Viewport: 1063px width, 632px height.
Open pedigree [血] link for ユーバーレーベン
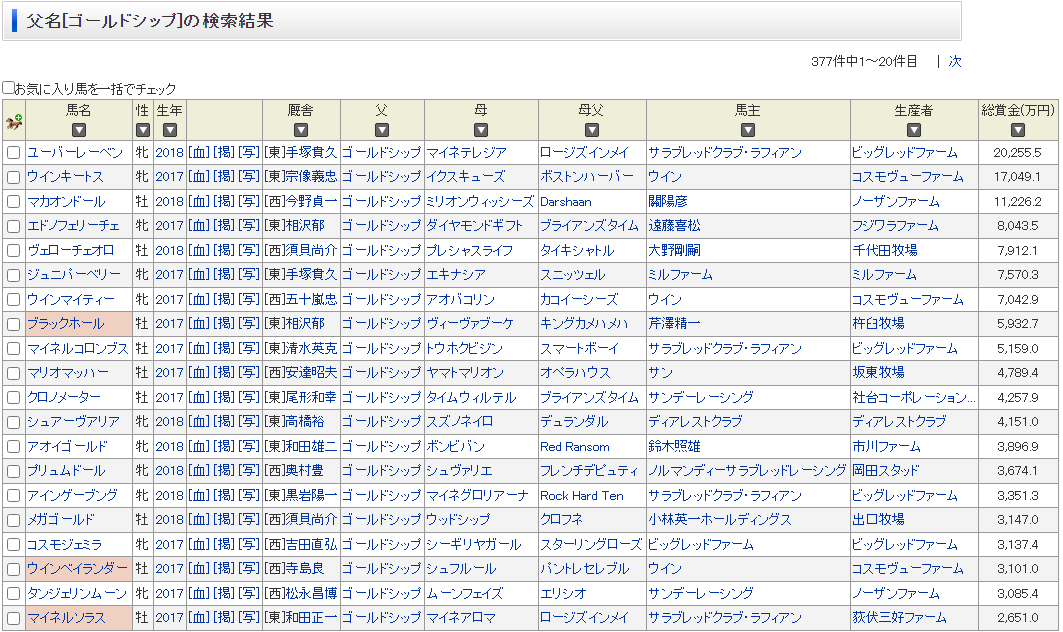click(x=199, y=153)
